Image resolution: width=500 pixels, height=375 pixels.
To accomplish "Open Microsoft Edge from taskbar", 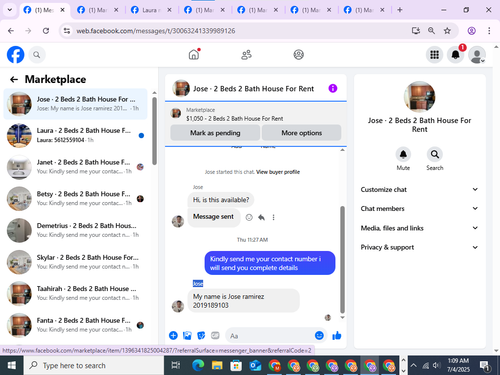I will [x=198, y=366].
